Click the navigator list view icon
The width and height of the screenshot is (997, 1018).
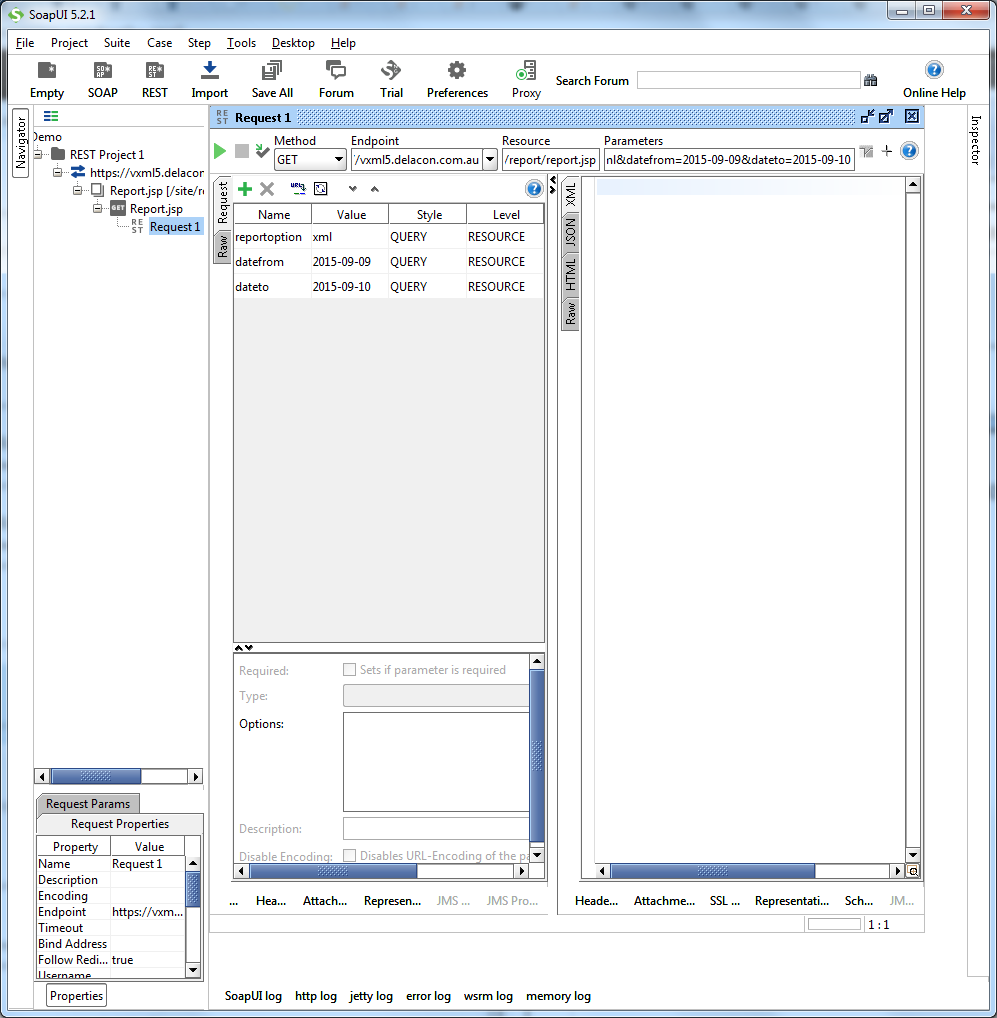click(x=51, y=116)
